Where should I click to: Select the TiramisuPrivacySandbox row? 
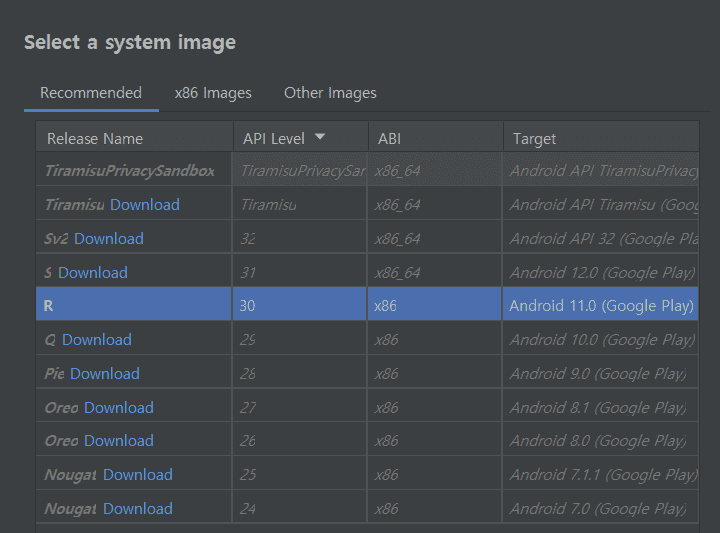pyautogui.click(x=367, y=169)
